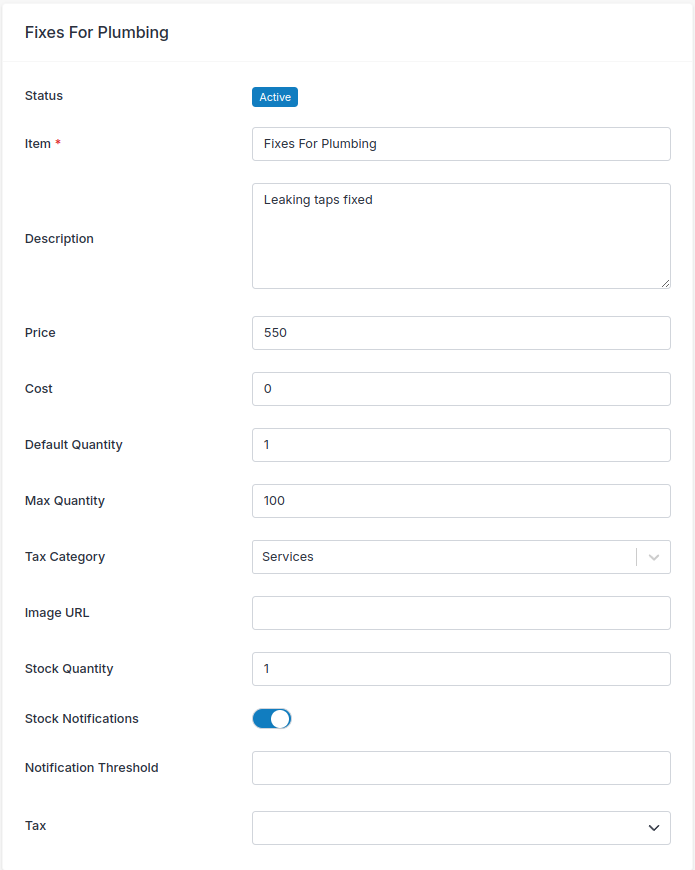Click the Stock Notifications label text

click(x=82, y=719)
